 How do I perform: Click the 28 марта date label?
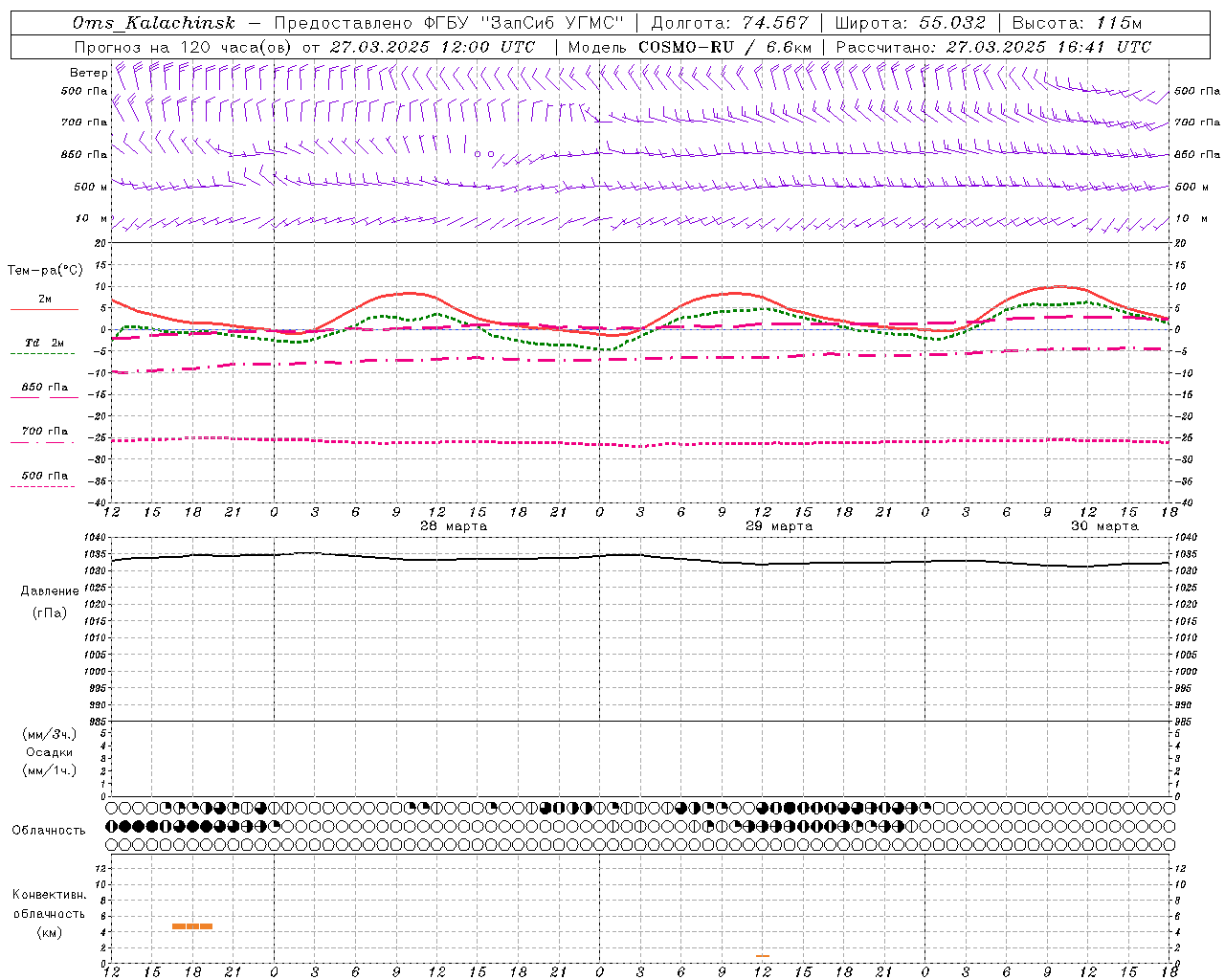454,526
